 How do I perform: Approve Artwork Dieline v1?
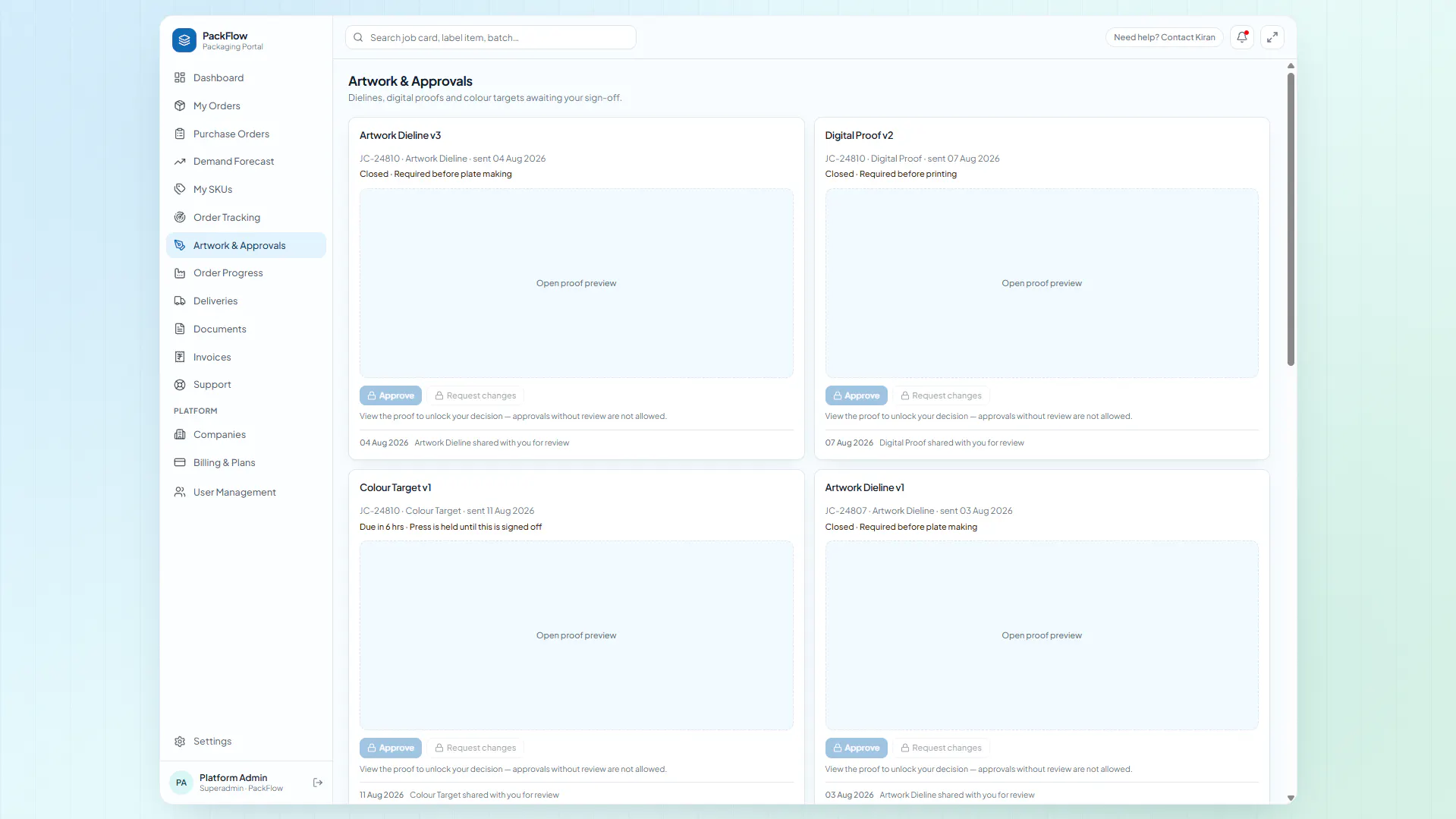(x=856, y=748)
